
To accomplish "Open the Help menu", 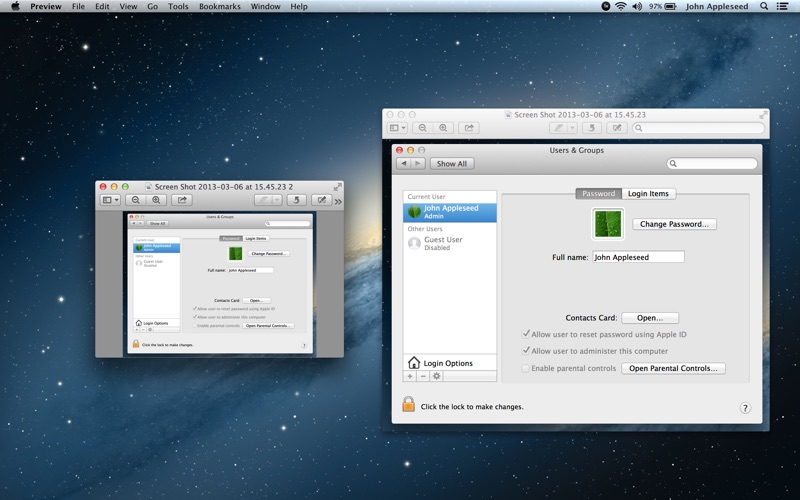I will click(299, 6).
